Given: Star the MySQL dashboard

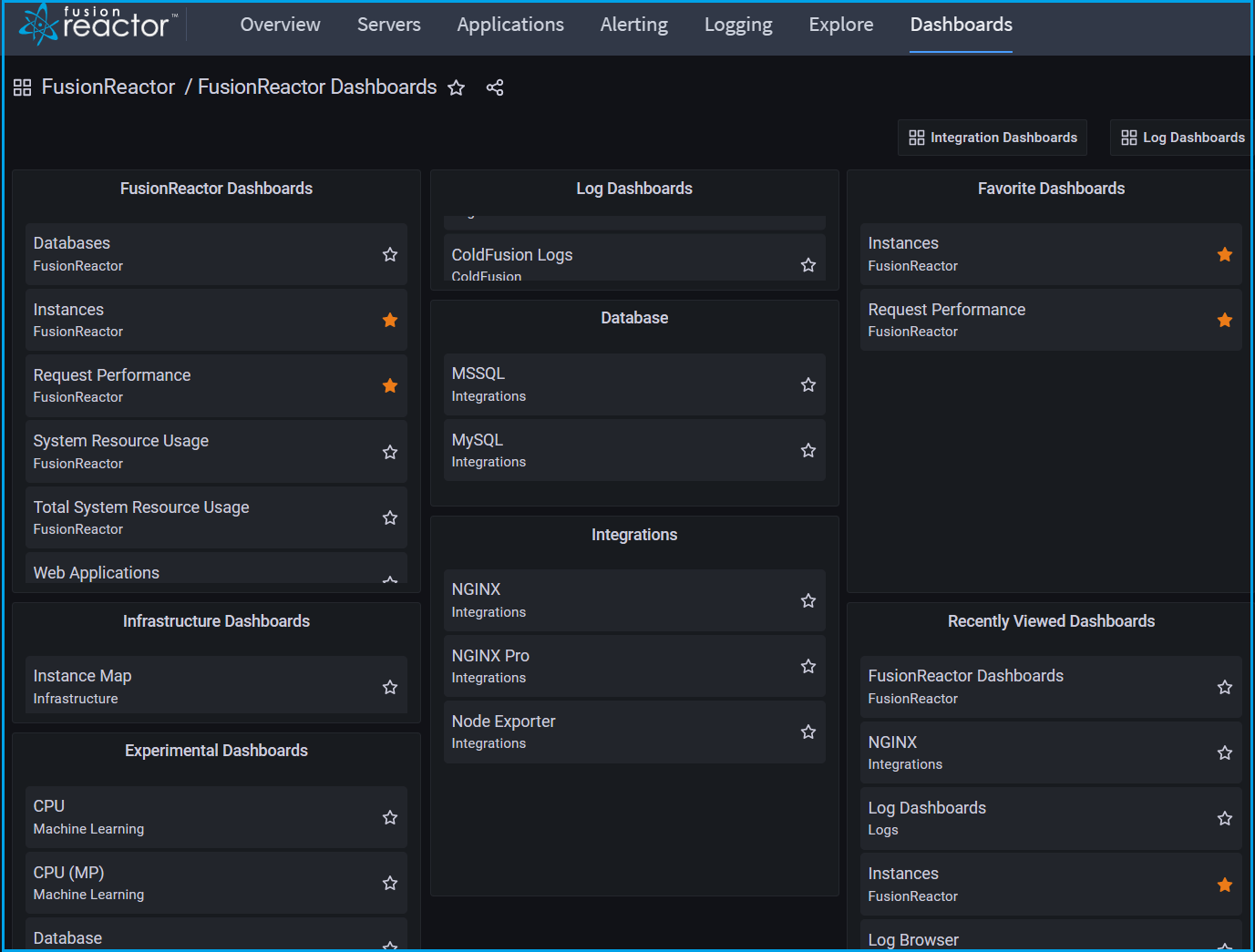Looking at the screenshot, I should pyautogui.click(x=808, y=450).
